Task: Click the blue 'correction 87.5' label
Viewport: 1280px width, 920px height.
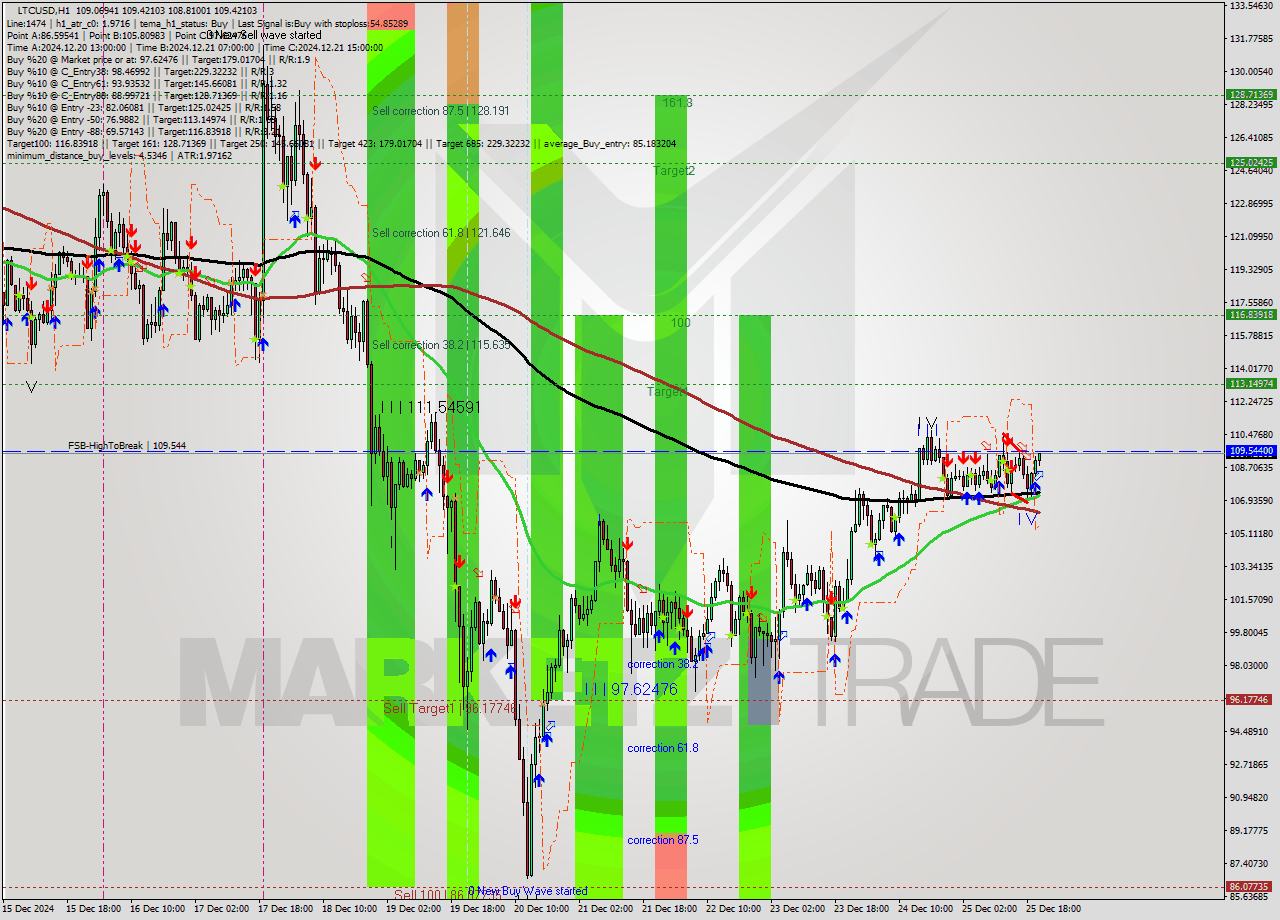Action: point(662,840)
